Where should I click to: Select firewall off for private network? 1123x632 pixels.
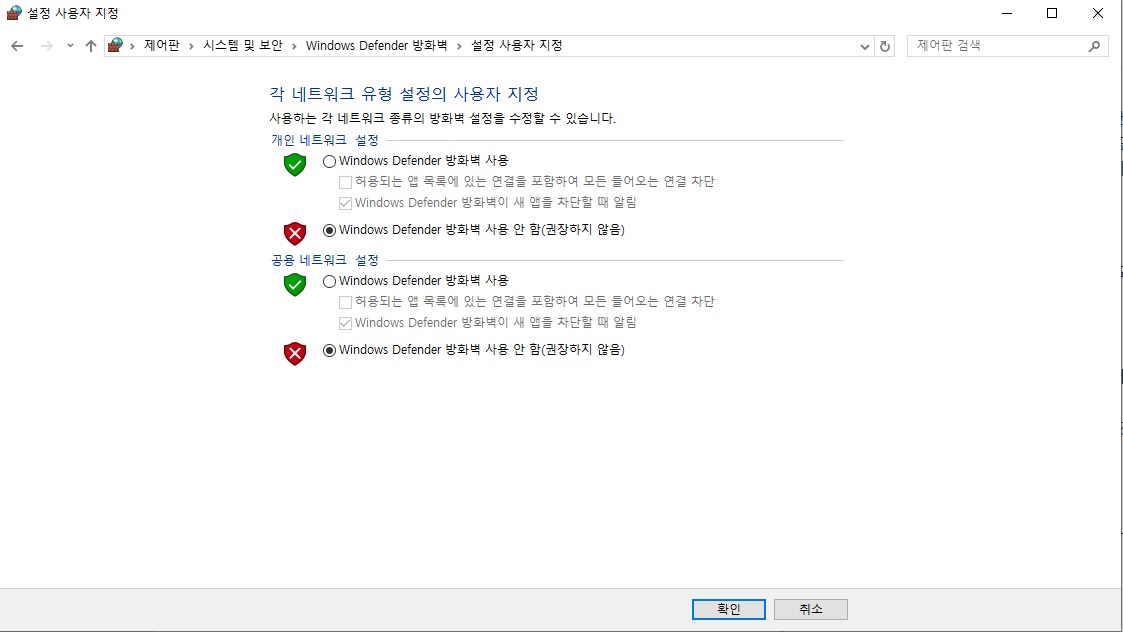329,231
